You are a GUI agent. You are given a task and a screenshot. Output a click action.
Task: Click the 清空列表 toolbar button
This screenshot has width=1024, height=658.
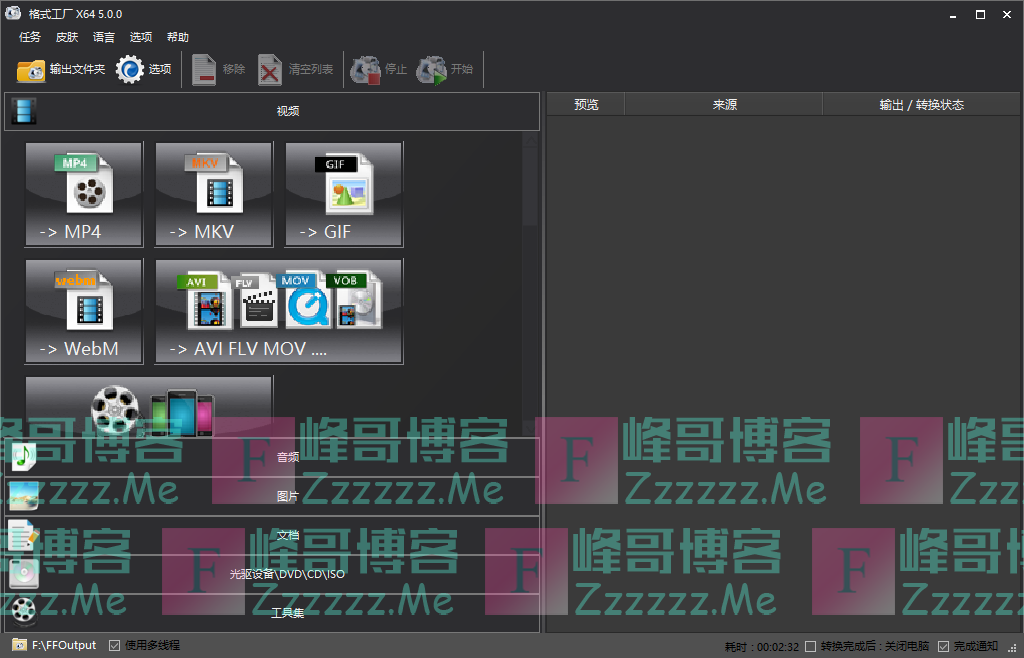296,70
